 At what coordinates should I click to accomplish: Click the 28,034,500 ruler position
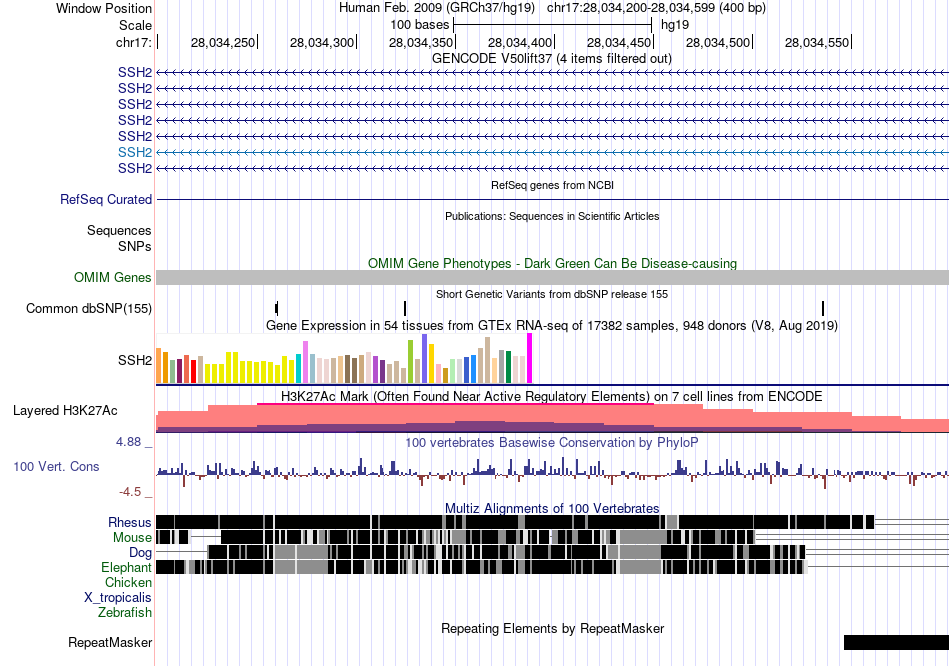pyautogui.click(x=718, y=42)
